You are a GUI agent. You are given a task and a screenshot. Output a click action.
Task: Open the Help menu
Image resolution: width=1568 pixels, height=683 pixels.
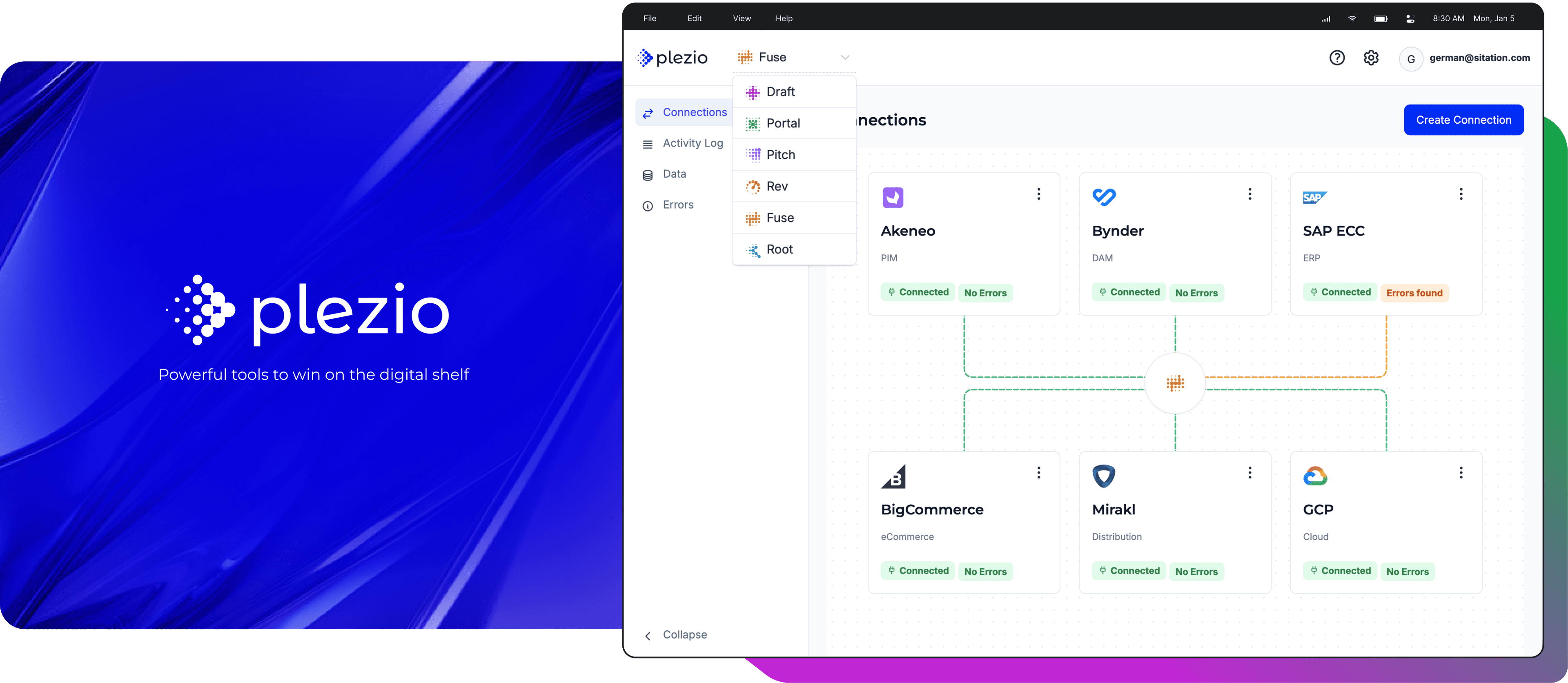pos(784,18)
